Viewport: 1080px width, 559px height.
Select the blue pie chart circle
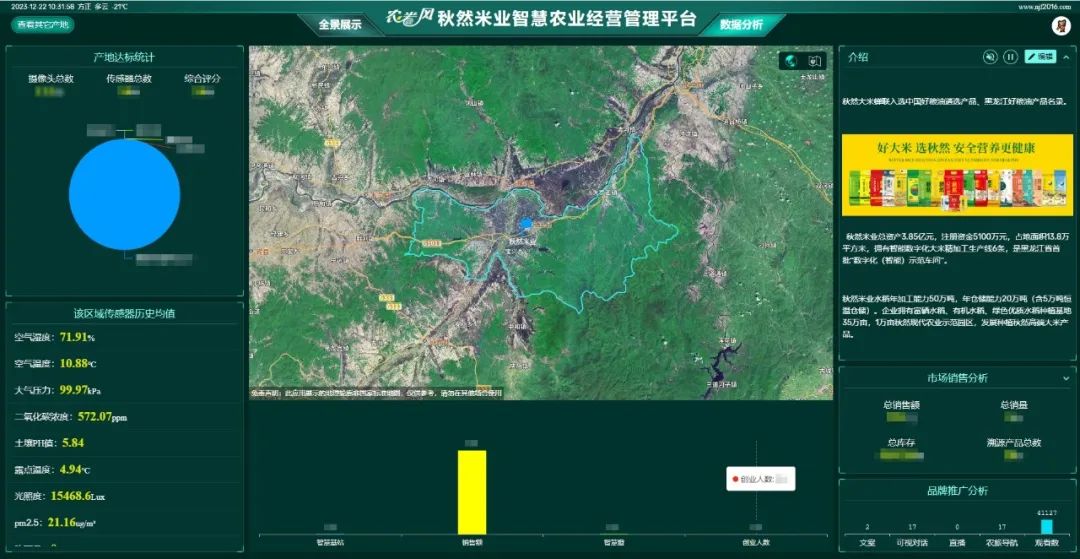click(124, 194)
